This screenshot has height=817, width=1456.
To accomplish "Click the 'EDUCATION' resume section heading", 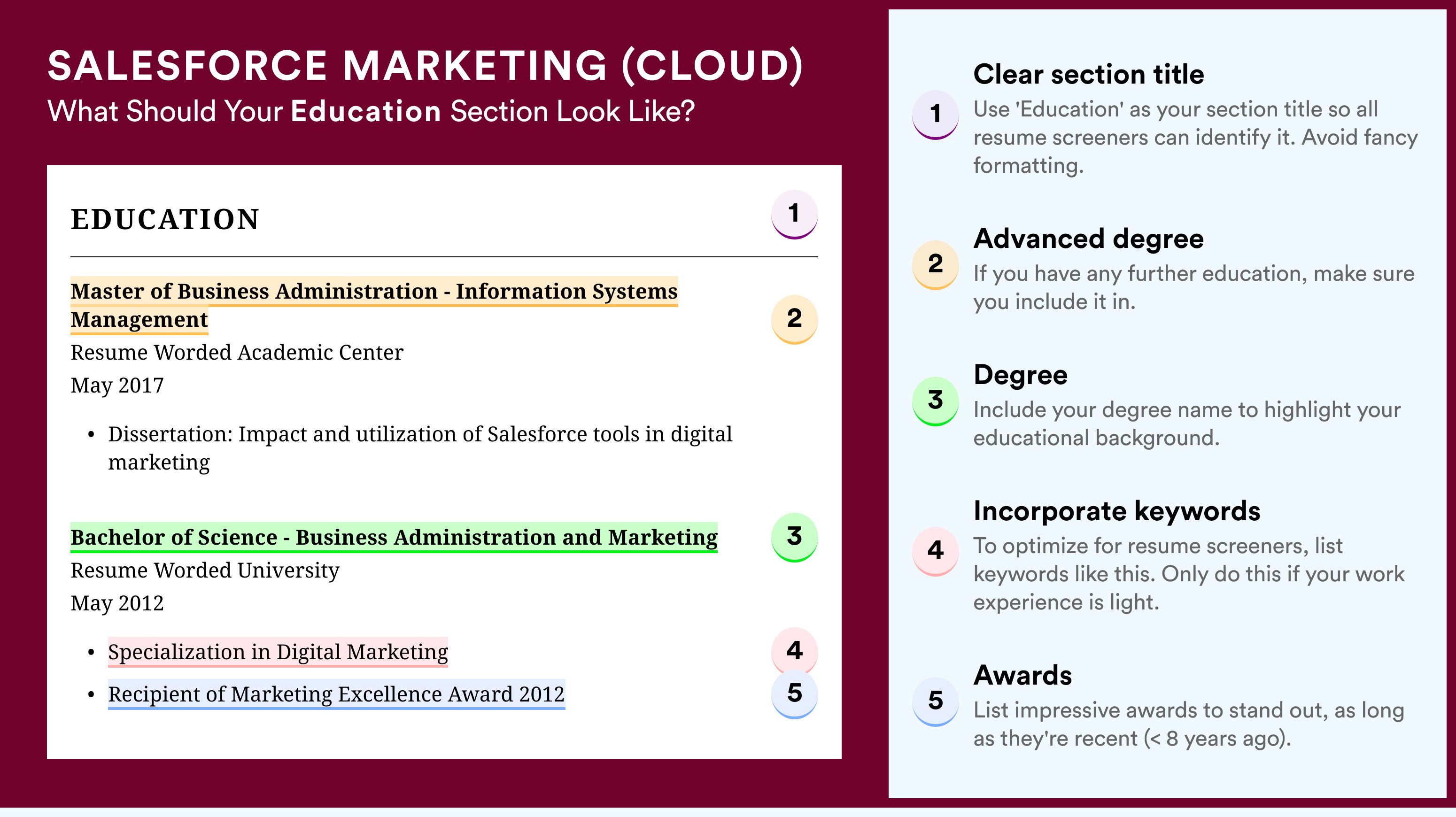I will click(165, 219).
